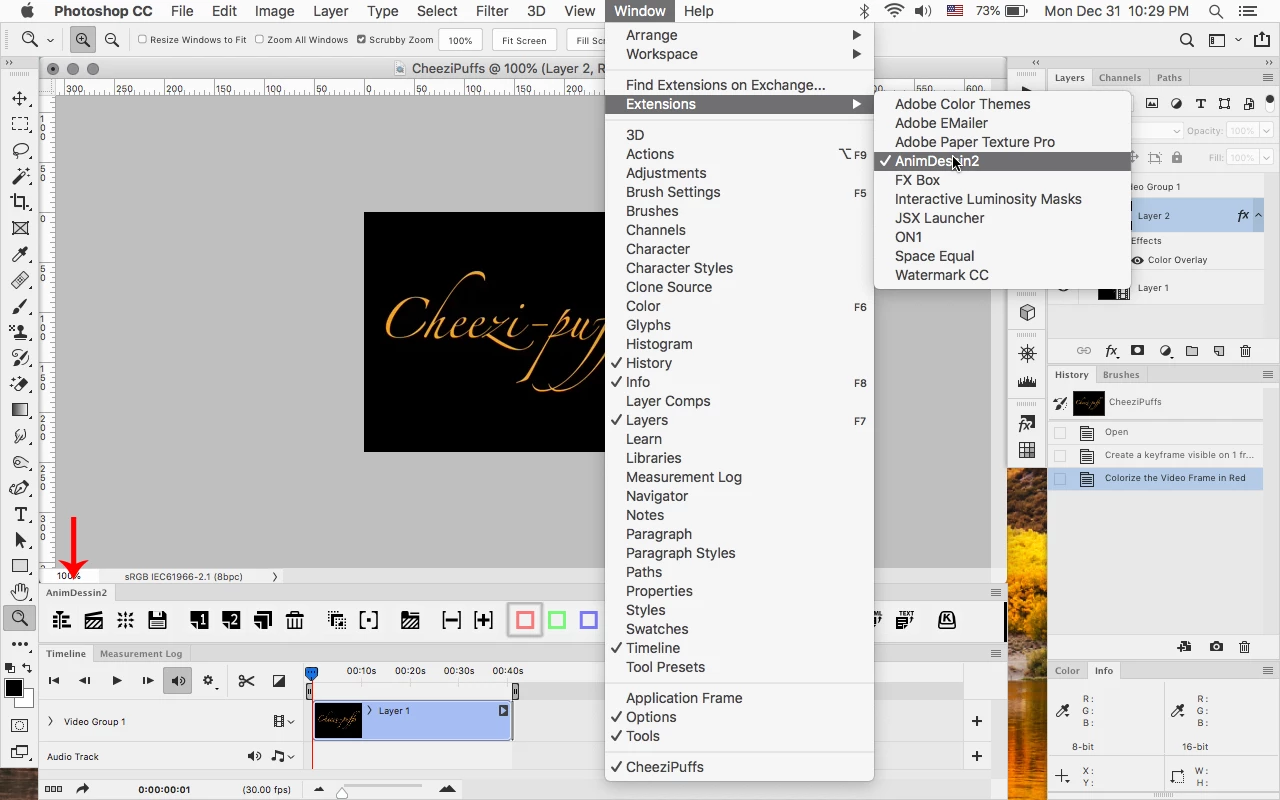Click the render video arrow icon
Screen dimensions: 1280x800
82,789
